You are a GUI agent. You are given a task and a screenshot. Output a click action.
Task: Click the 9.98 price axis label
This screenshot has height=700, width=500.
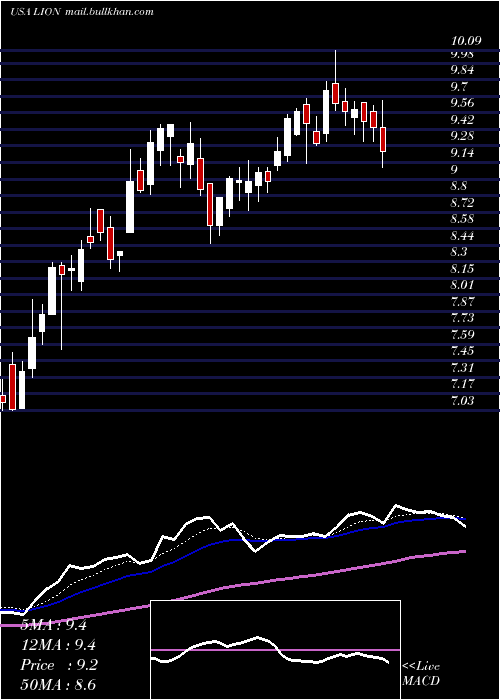464,54
